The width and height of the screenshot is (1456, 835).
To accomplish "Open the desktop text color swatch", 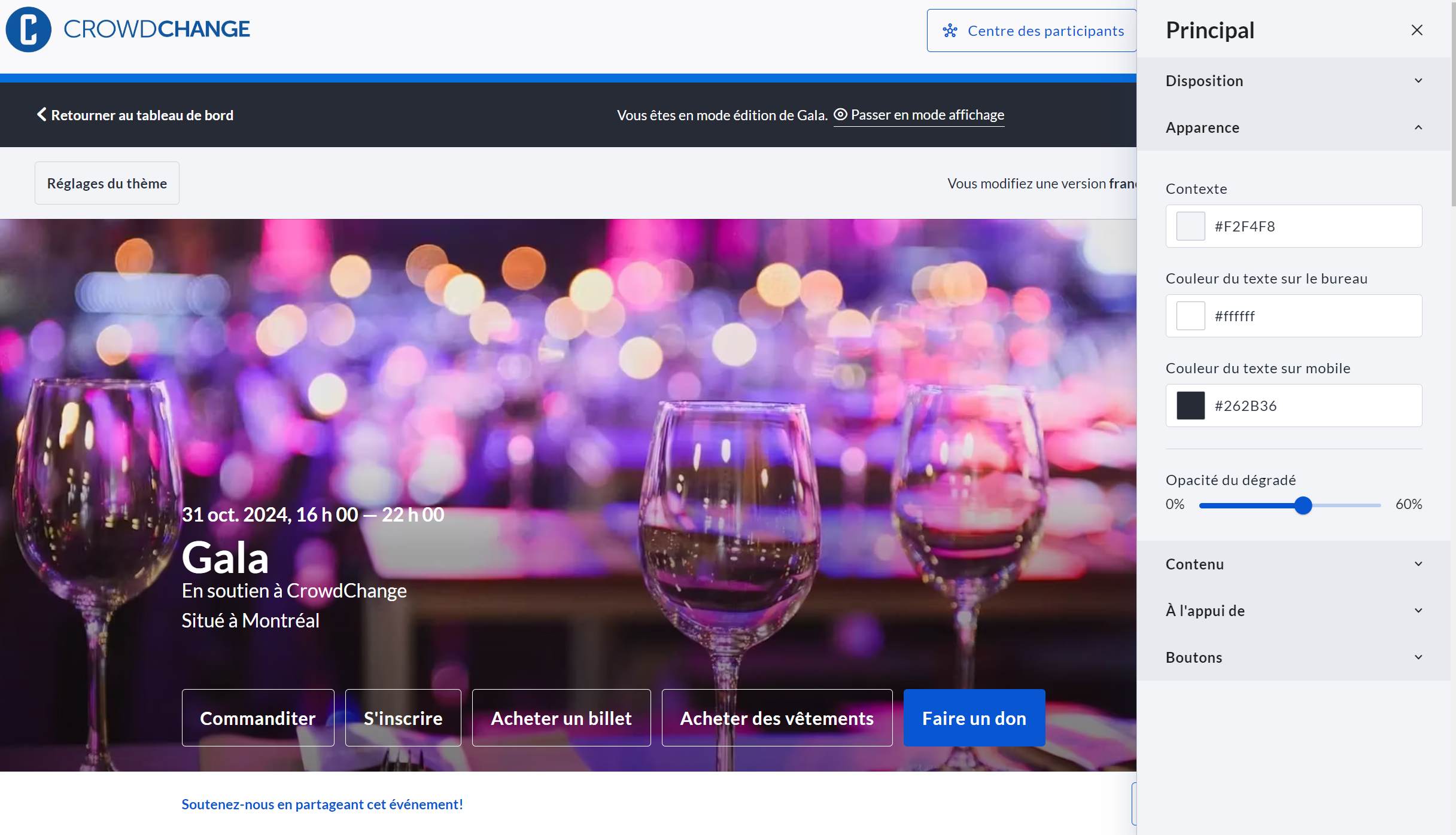I will (x=1190, y=316).
